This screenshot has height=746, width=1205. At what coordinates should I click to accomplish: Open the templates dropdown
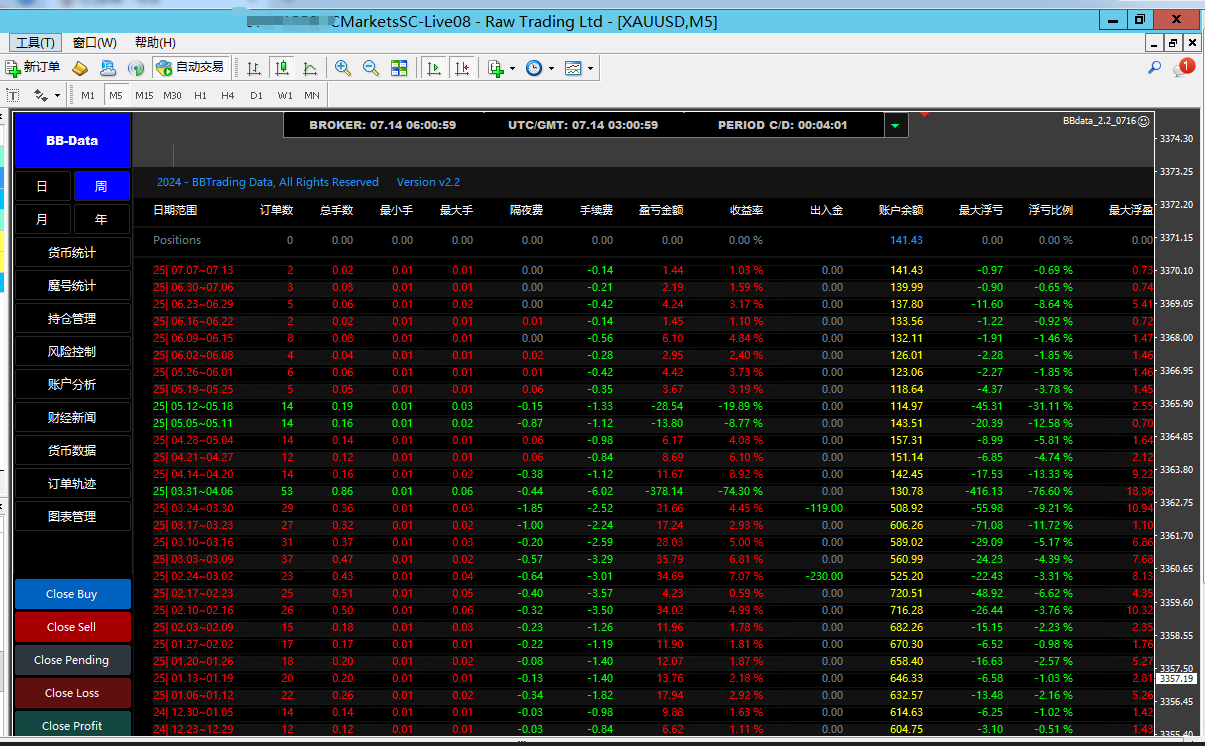pyautogui.click(x=578, y=68)
